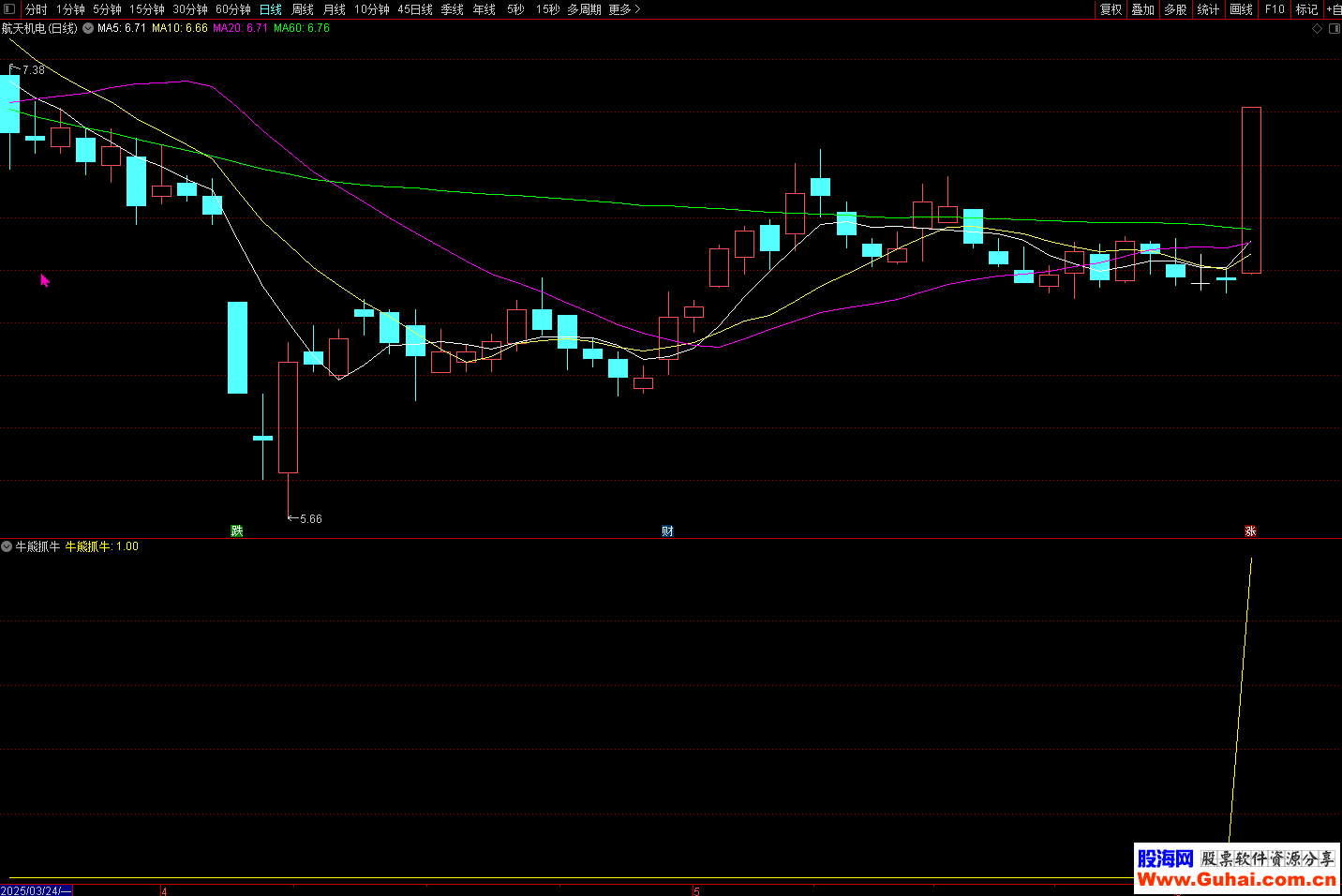Toggle the right side panel icon

click(1335, 28)
